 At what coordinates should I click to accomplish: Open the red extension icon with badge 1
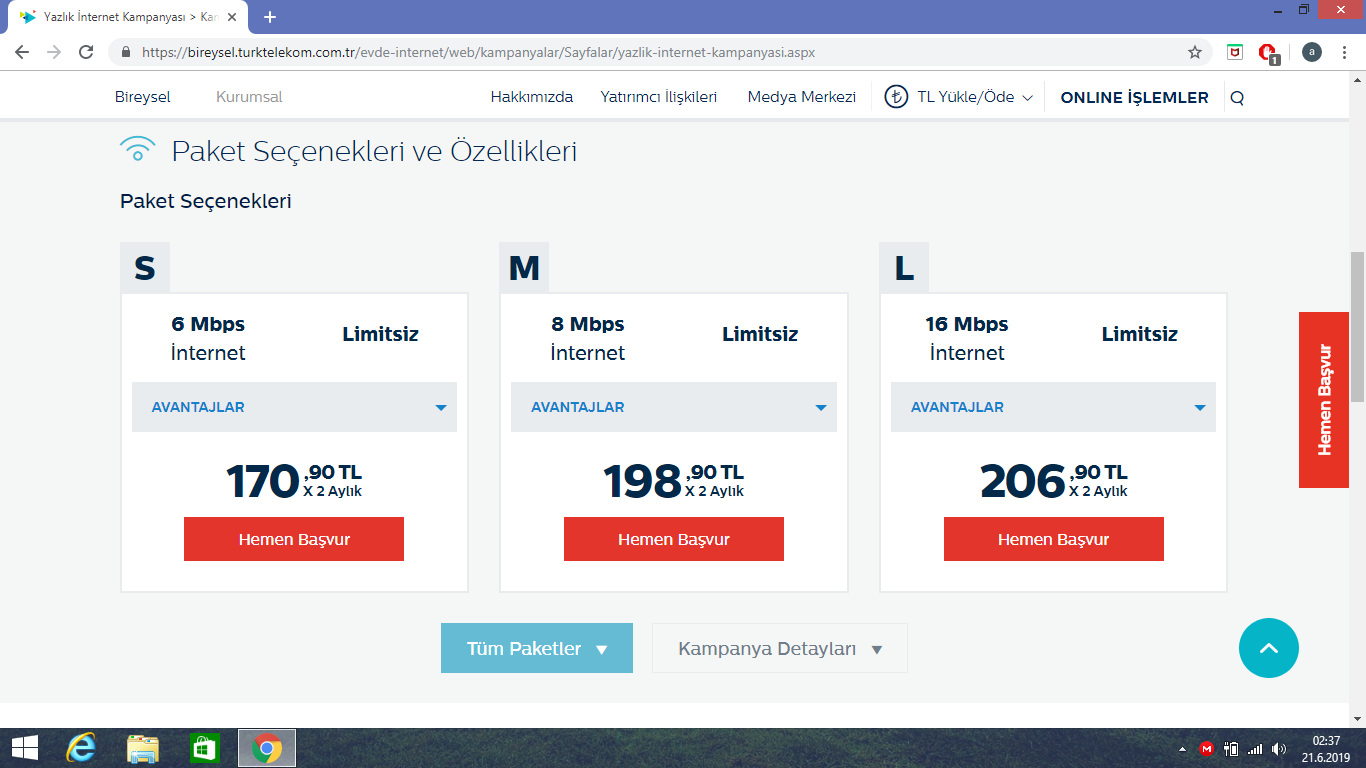pos(1268,53)
